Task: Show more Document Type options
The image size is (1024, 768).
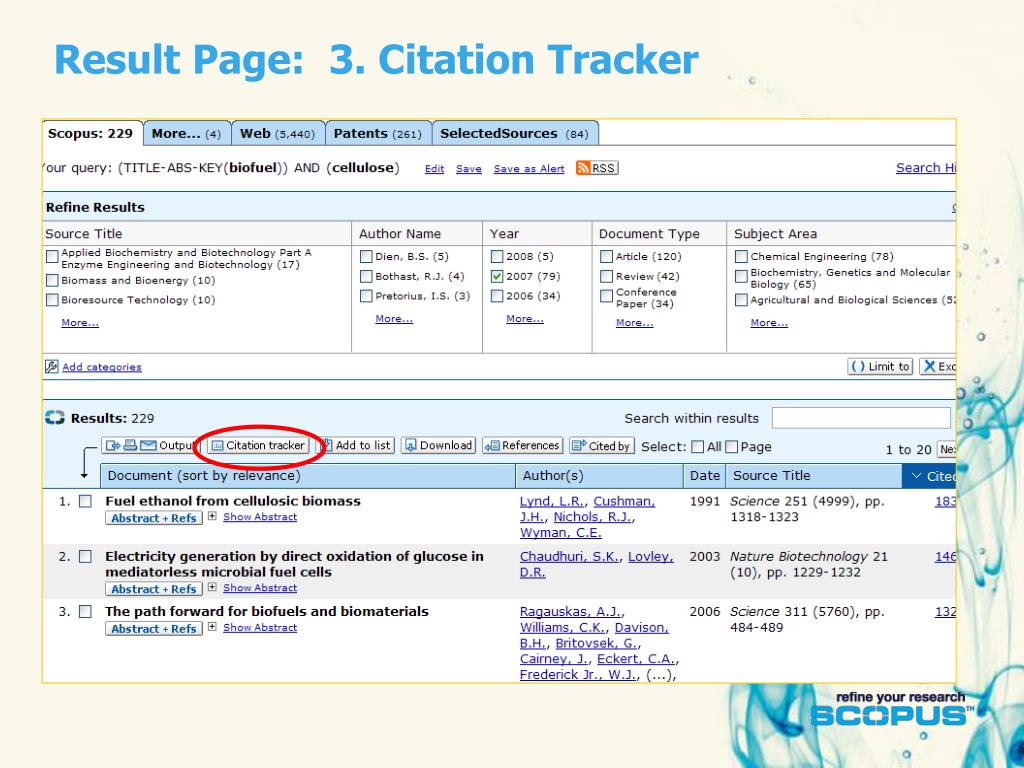Action: pos(634,323)
